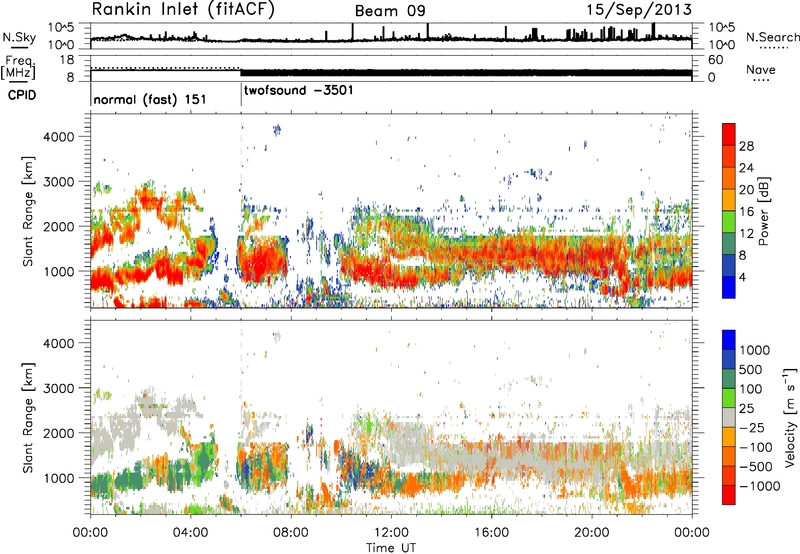Click the '12:00' time tick label
The height and width of the screenshot is (554, 800).
coord(391,533)
